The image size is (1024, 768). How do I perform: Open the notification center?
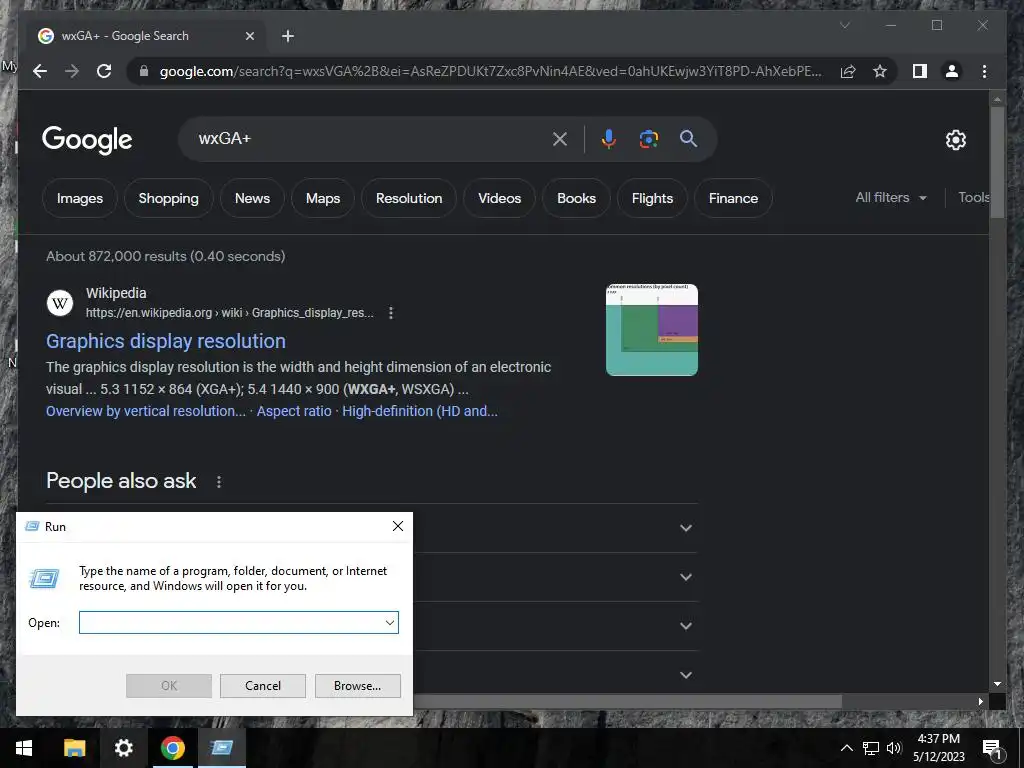click(992, 748)
